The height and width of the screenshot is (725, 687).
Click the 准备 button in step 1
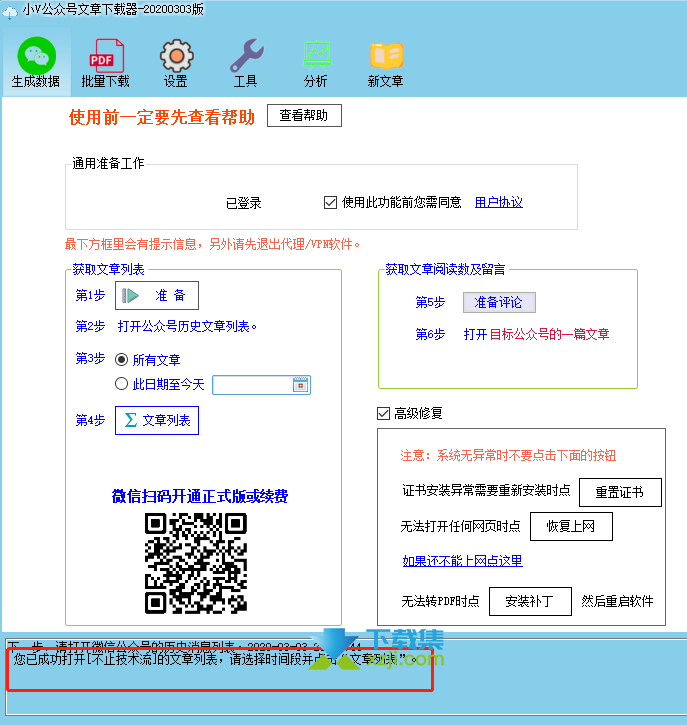click(157, 295)
